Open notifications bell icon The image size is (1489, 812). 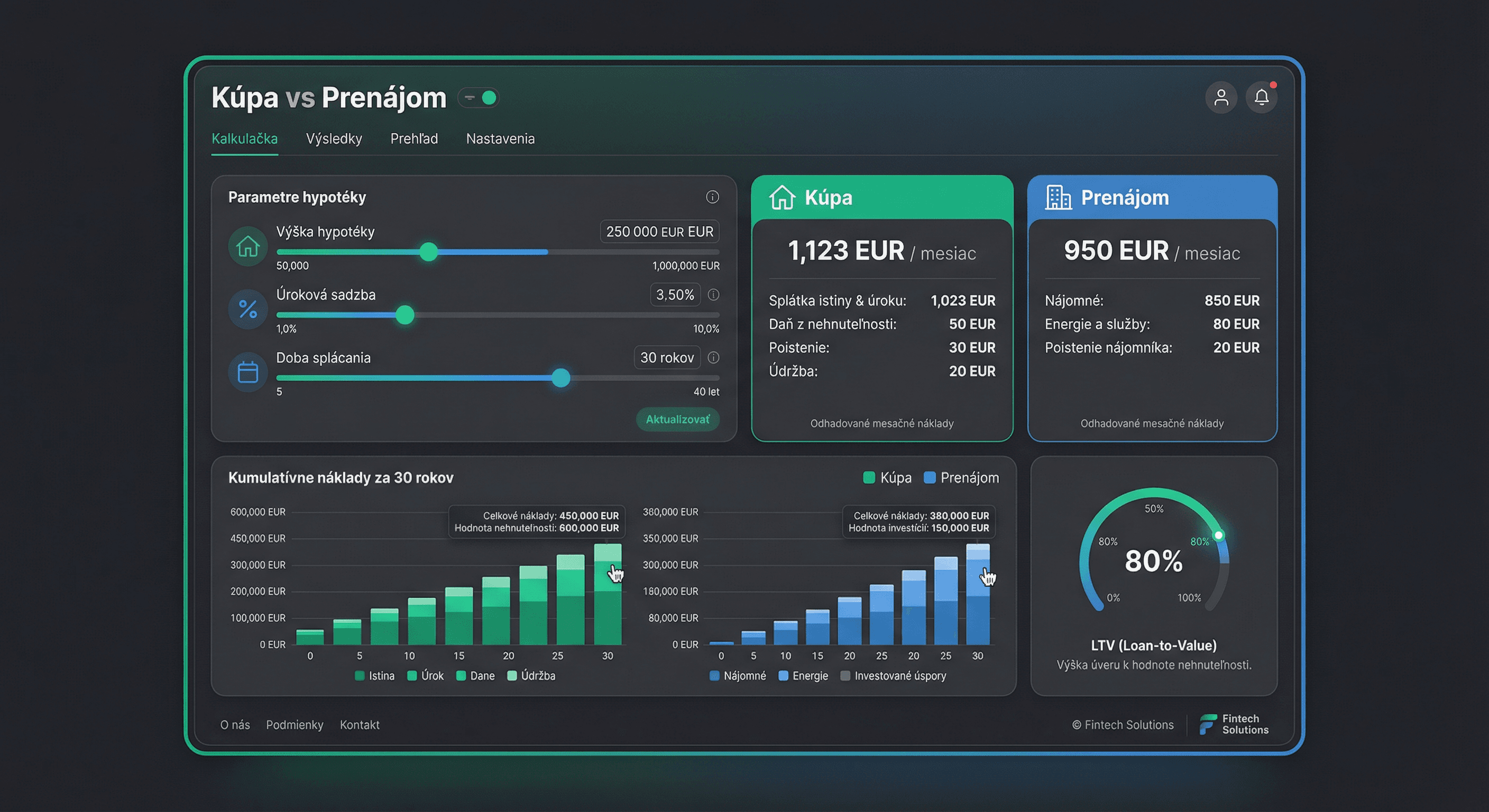pos(1261,97)
